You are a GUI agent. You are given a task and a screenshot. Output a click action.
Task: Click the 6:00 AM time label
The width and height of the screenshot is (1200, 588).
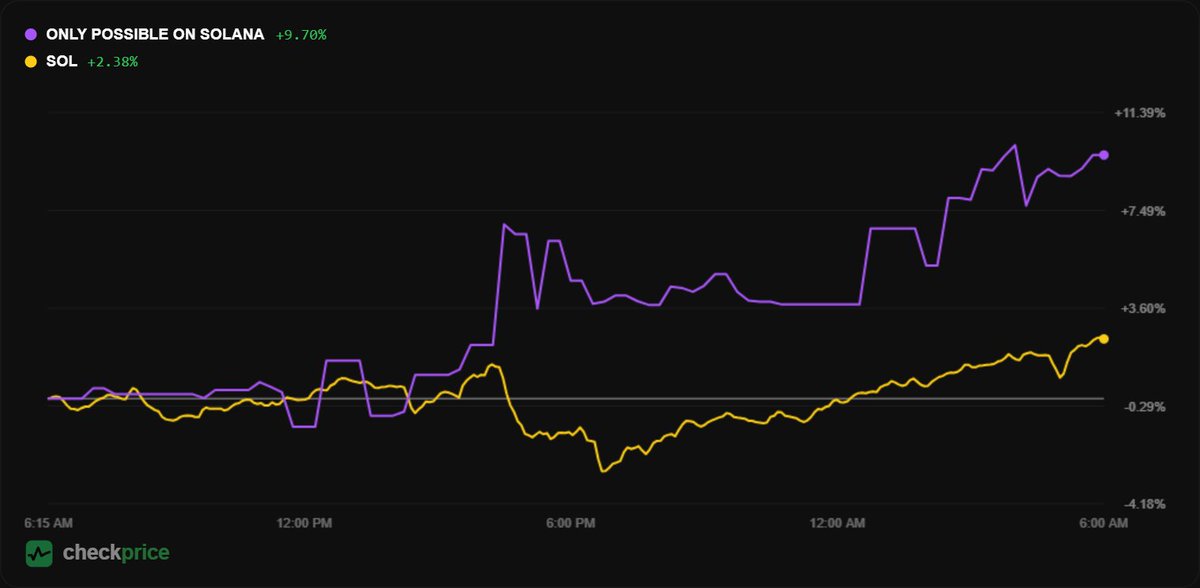1104,523
